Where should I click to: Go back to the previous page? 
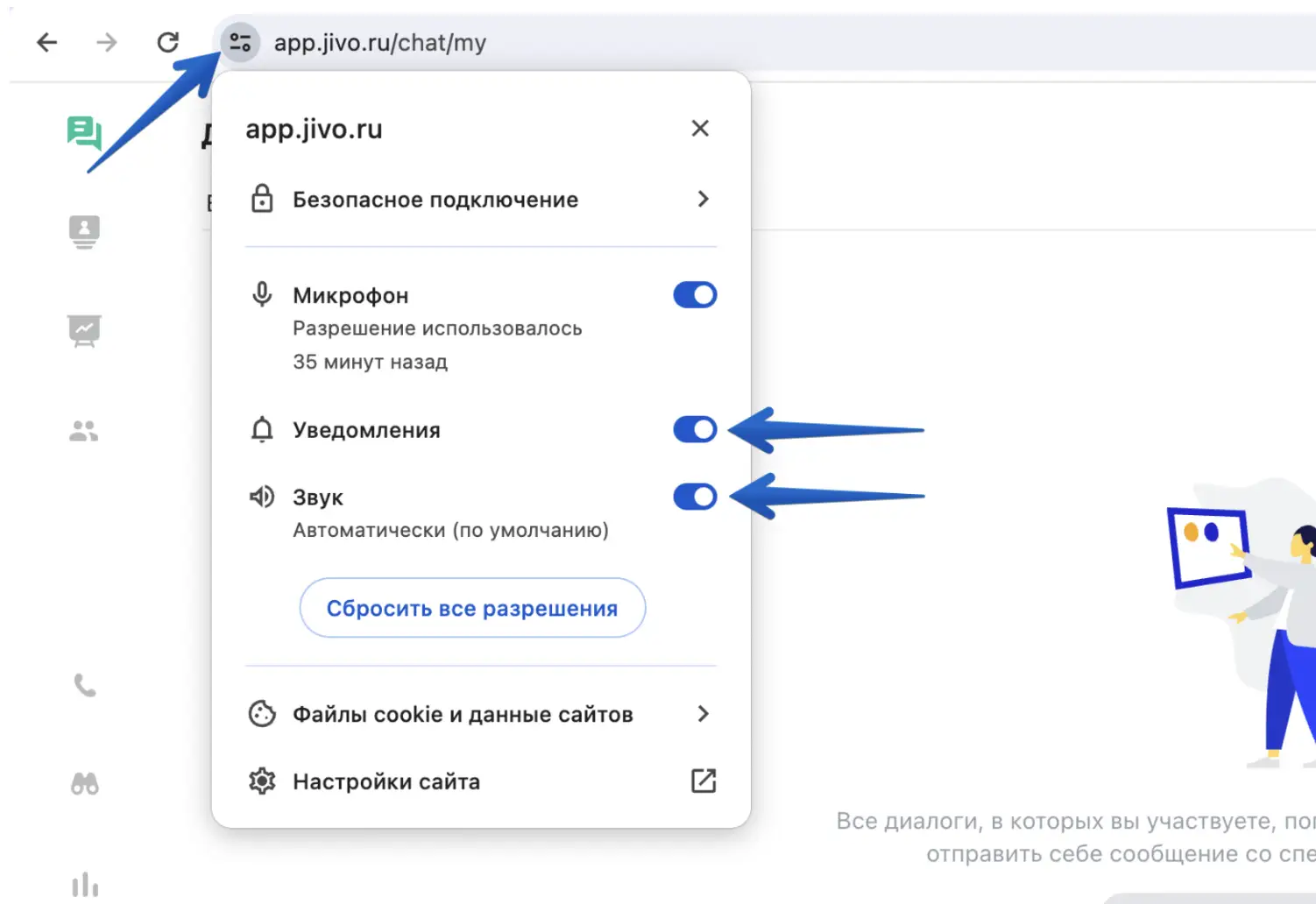coord(47,42)
